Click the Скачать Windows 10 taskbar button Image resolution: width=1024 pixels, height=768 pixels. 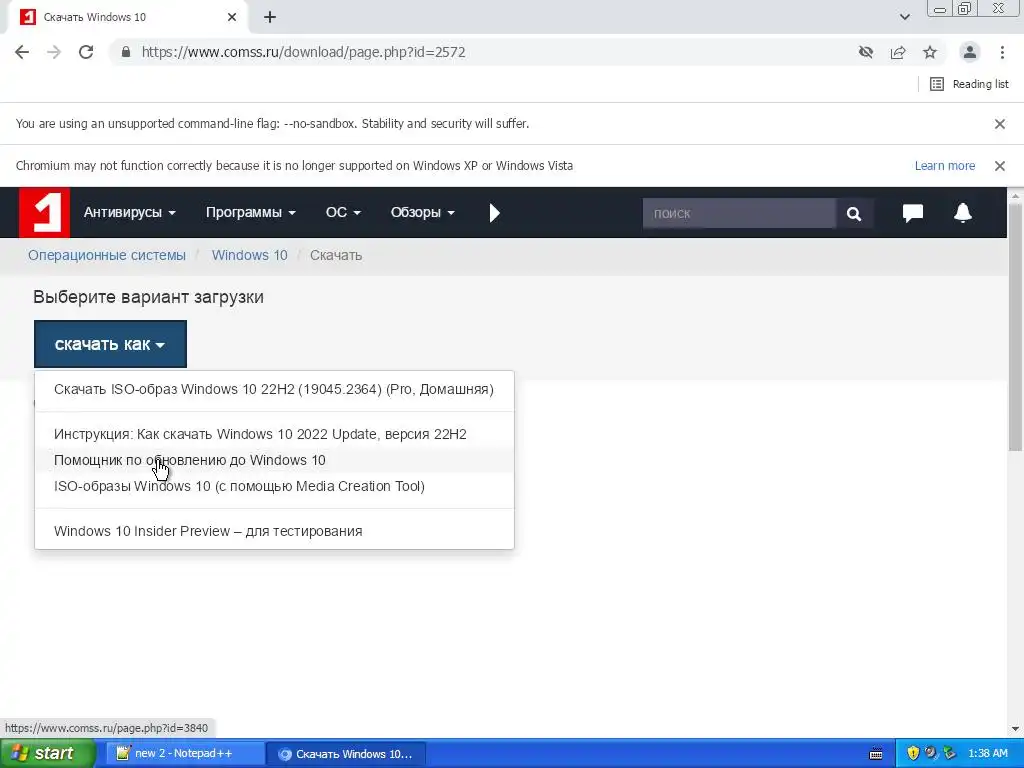point(347,754)
